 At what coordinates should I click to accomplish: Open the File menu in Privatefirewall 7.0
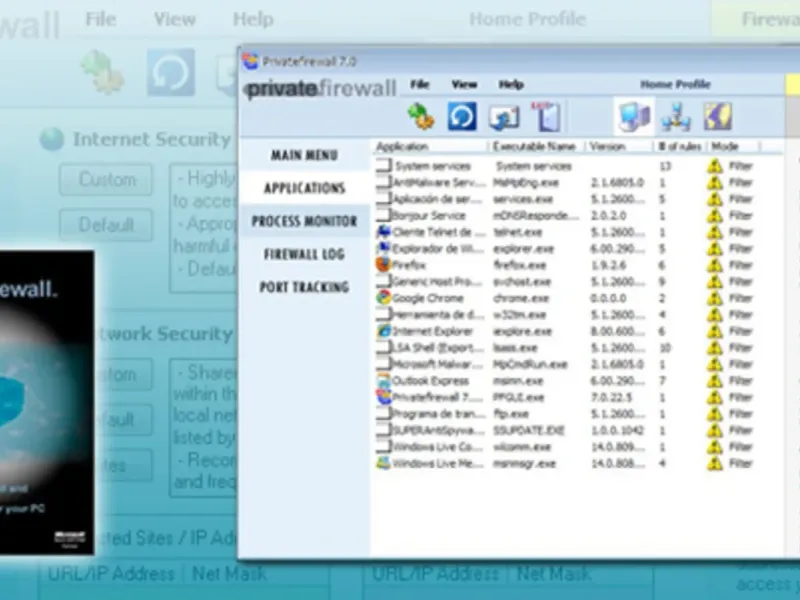[420, 85]
